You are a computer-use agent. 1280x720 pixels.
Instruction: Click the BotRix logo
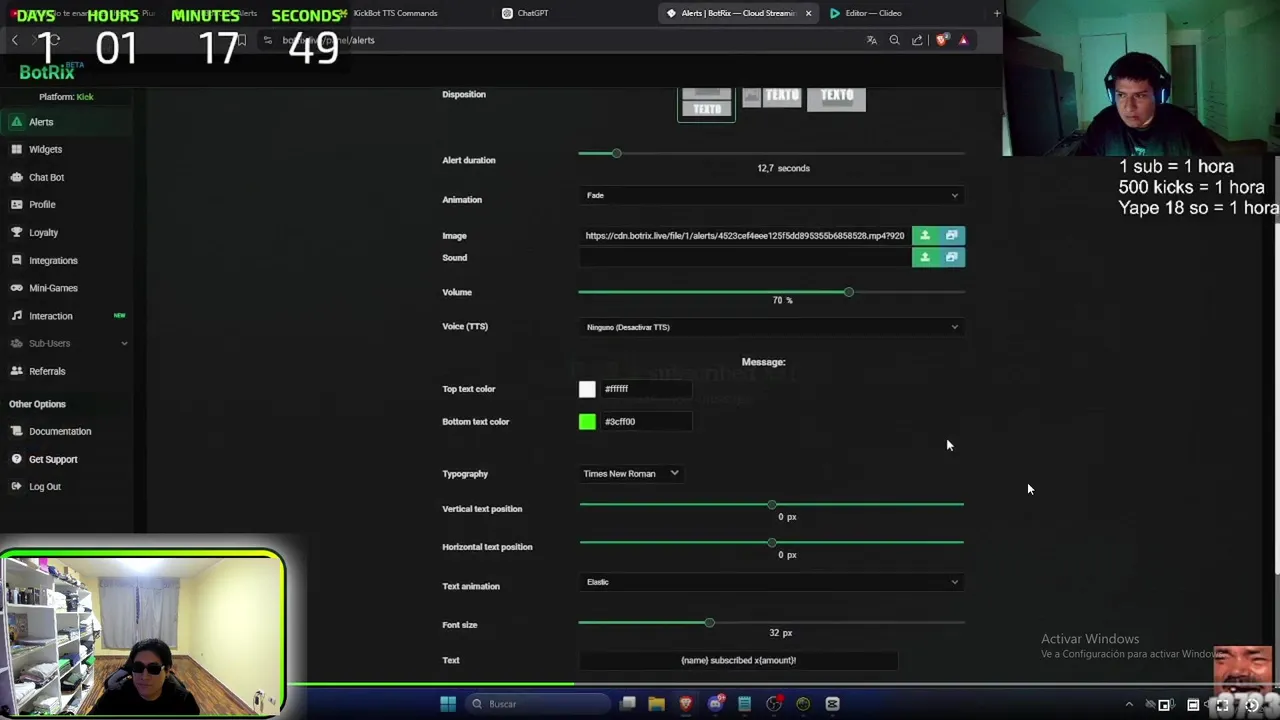(x=47, y=72)
